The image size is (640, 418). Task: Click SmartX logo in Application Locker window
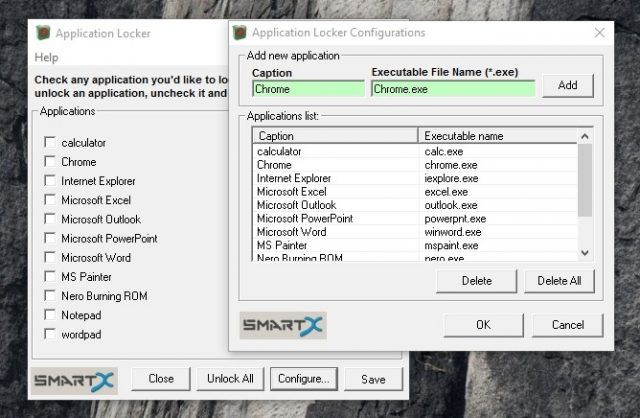(x=74, y=380)
